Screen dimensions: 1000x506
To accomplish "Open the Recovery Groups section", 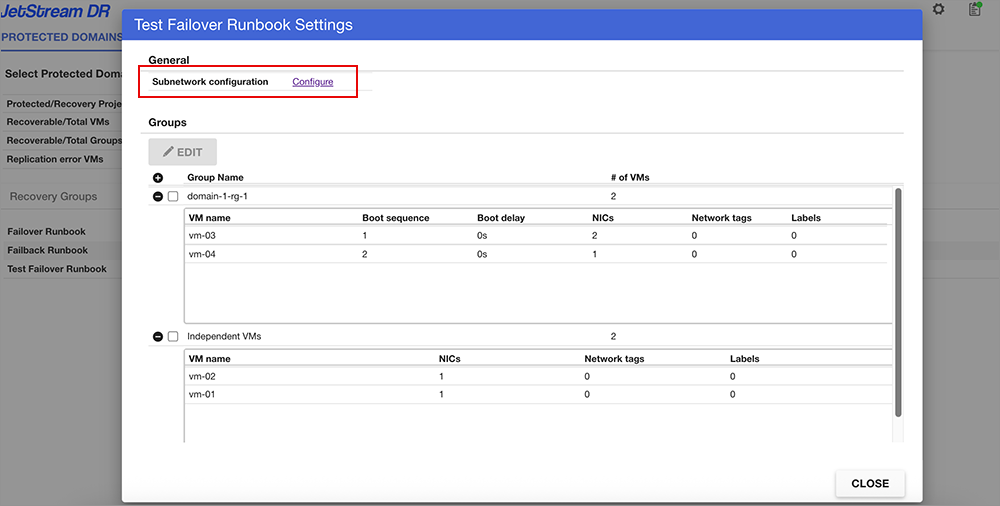I will click(x=53, y=196).
